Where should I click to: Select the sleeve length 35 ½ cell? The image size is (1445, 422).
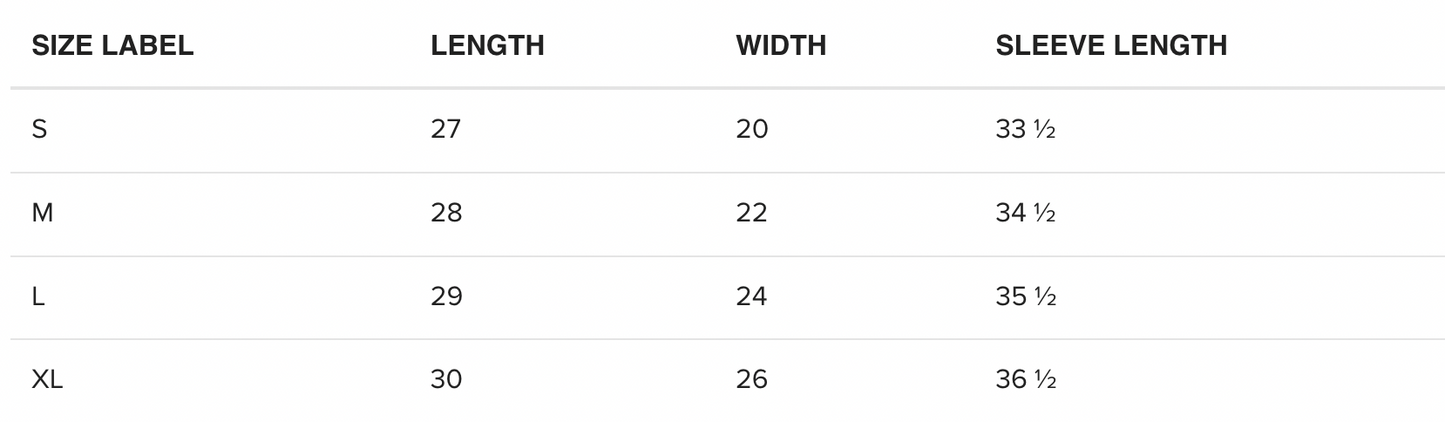[x=1026, y=297]
